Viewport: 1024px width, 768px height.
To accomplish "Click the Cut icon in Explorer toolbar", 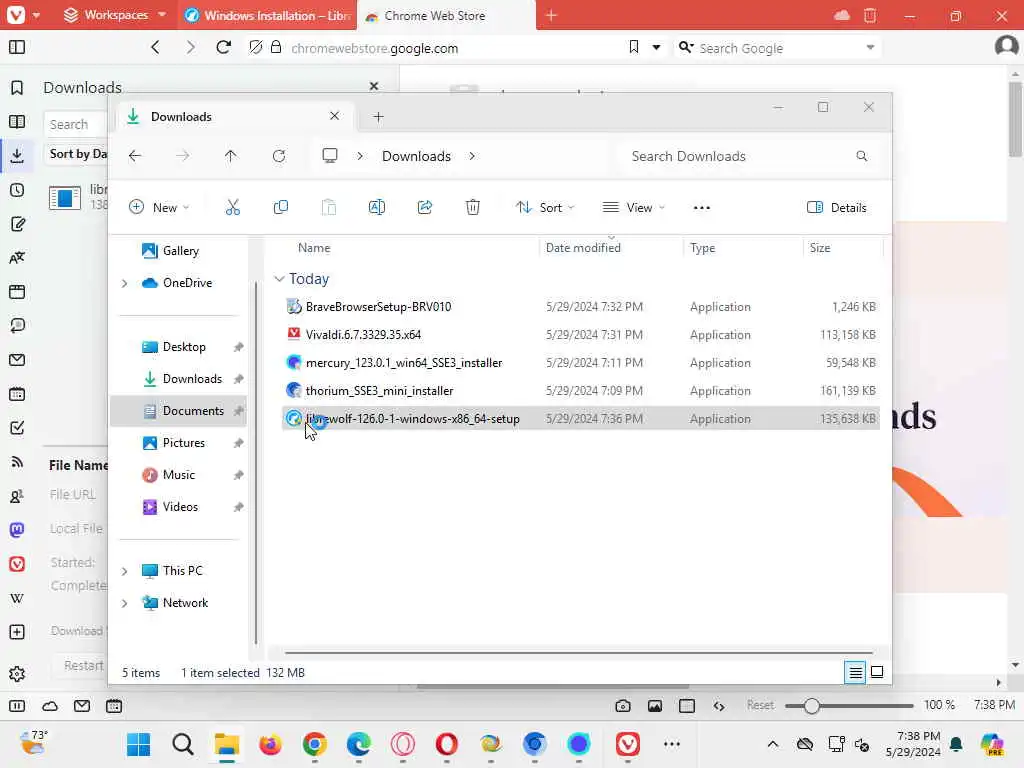I will pyautogui.click(x=232, y=208).
